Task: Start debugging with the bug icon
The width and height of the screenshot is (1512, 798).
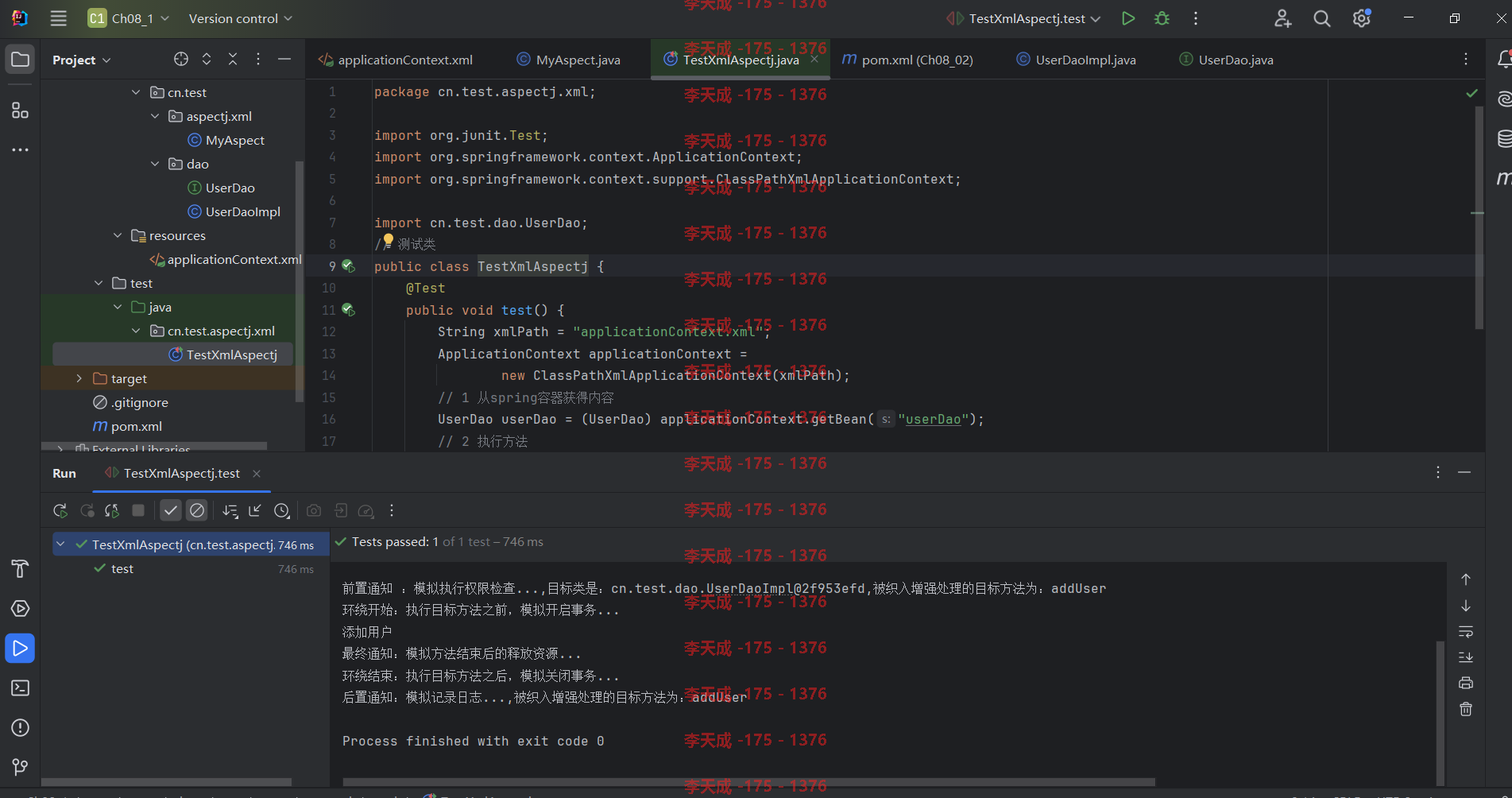Action: pyautogui.click(x=1162, y=18)
